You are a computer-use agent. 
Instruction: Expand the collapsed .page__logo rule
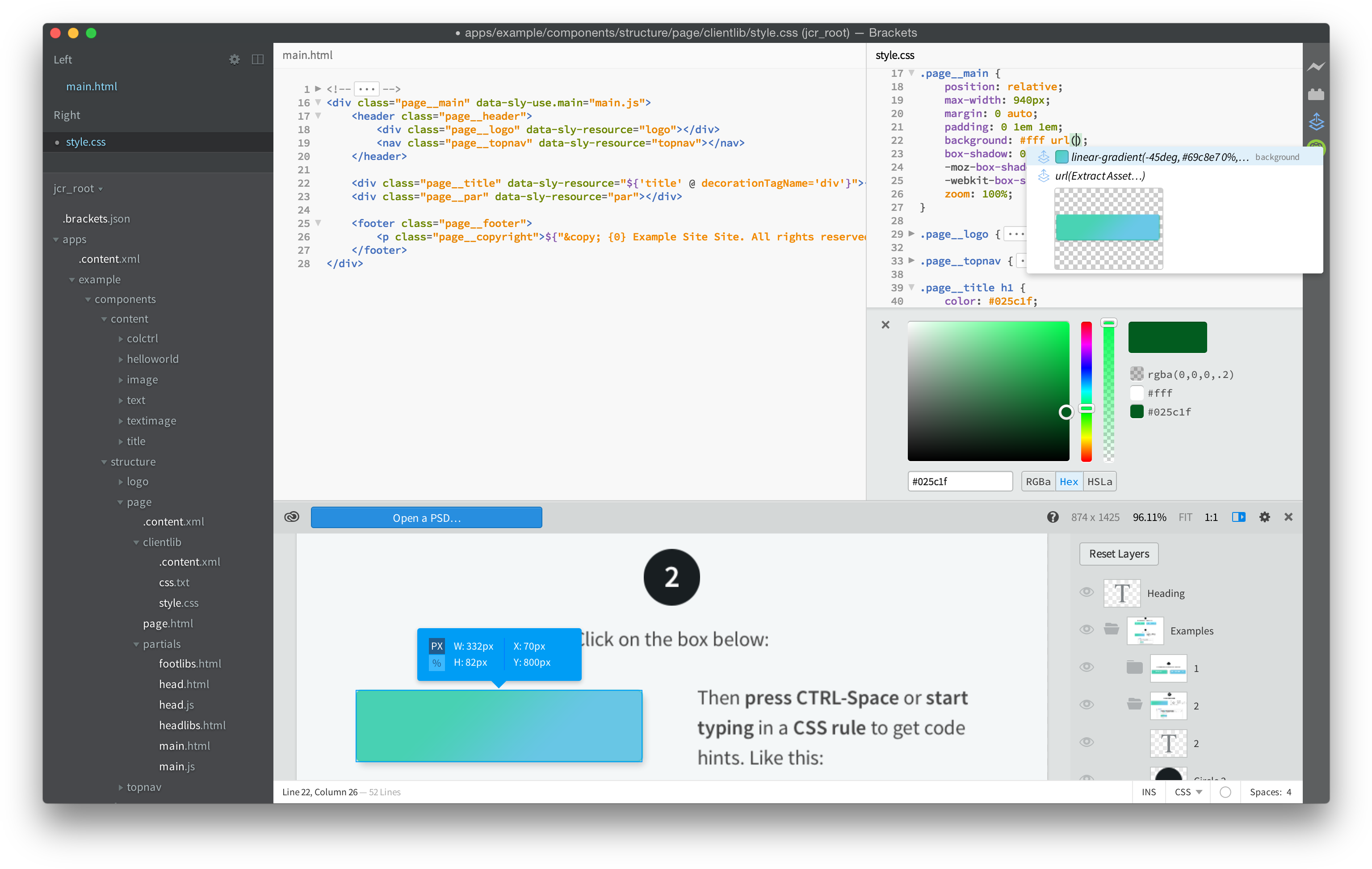click(x=912, y=234)
